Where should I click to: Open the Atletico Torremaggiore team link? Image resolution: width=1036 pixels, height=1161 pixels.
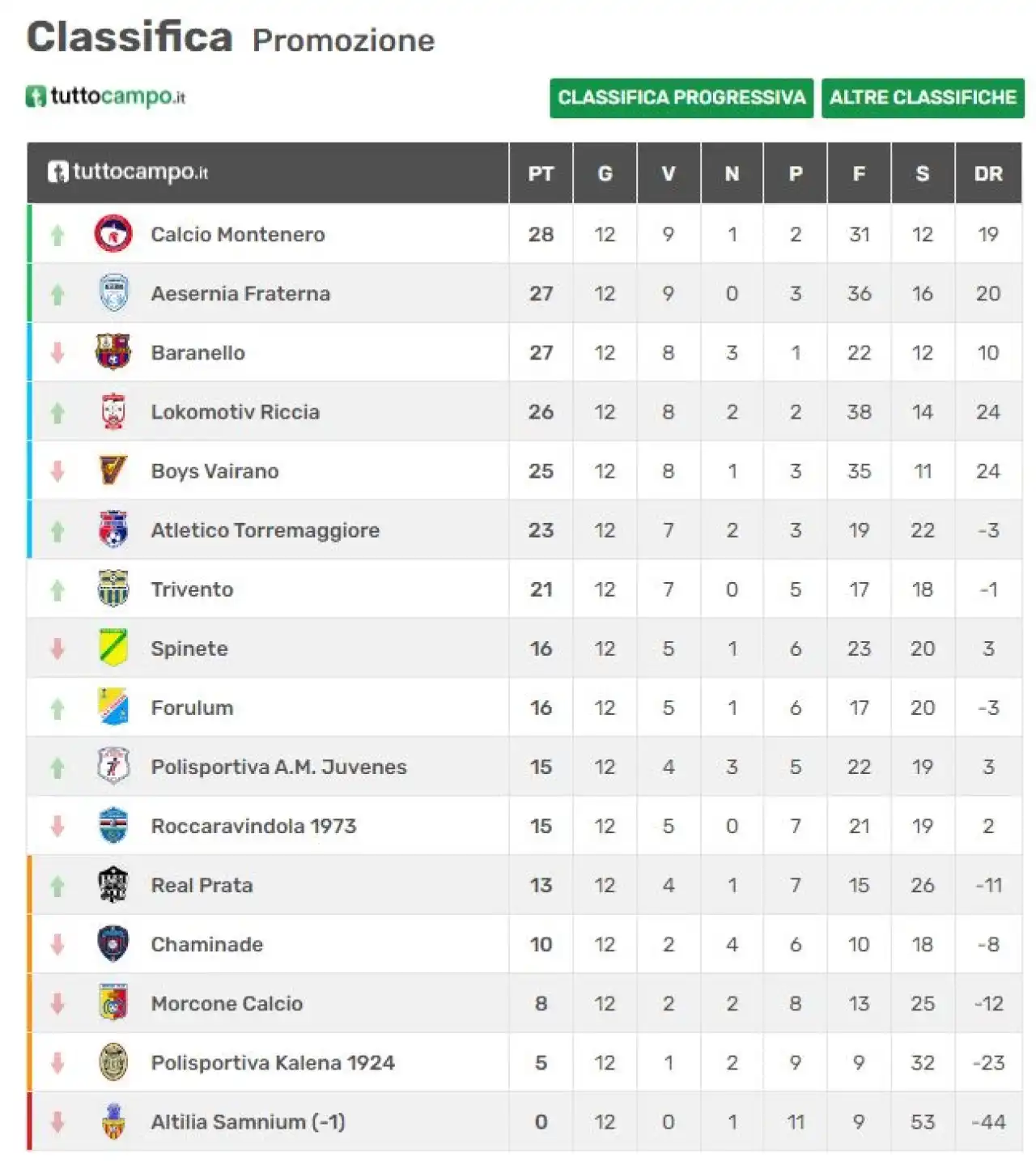[x=265, y=530]
